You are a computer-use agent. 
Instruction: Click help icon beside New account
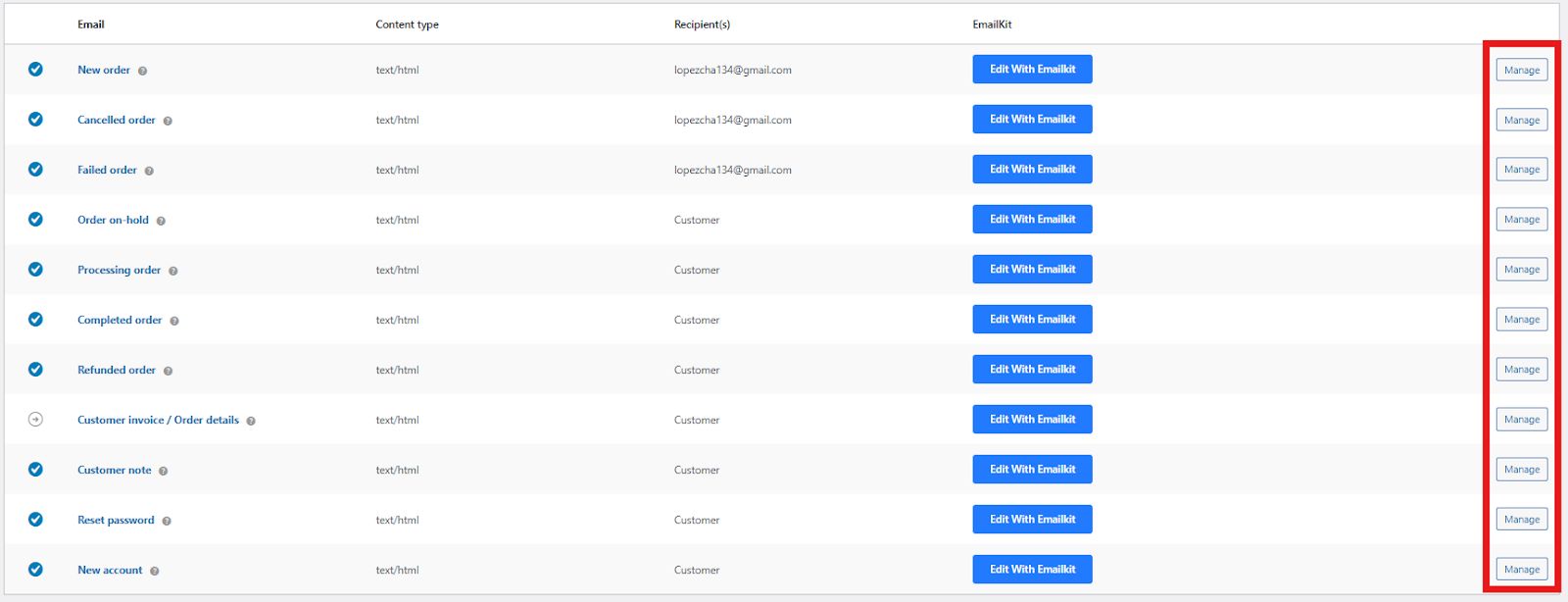(x=154, y=571)
